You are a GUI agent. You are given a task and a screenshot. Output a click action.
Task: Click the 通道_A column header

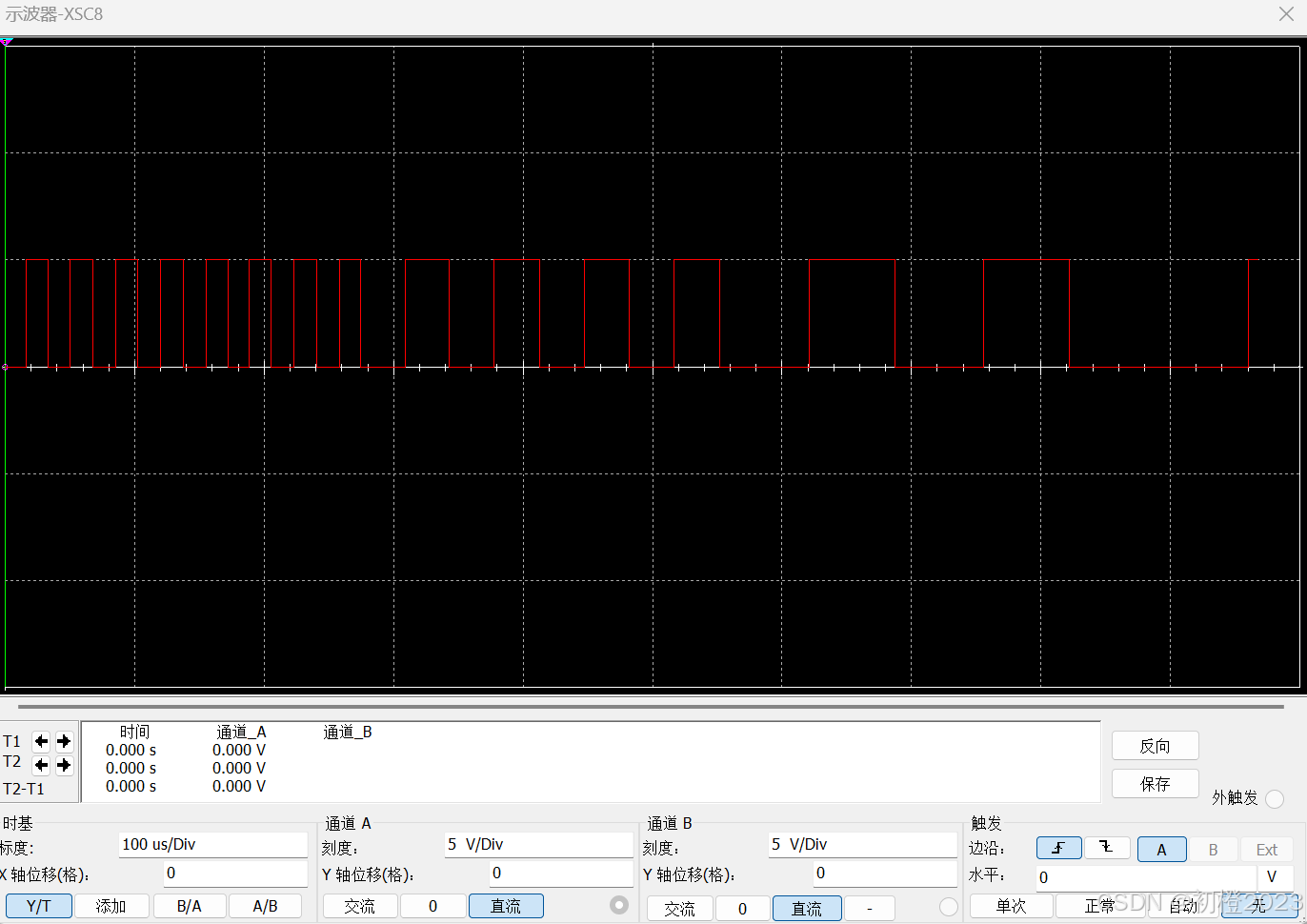click(x=241, y=732)
